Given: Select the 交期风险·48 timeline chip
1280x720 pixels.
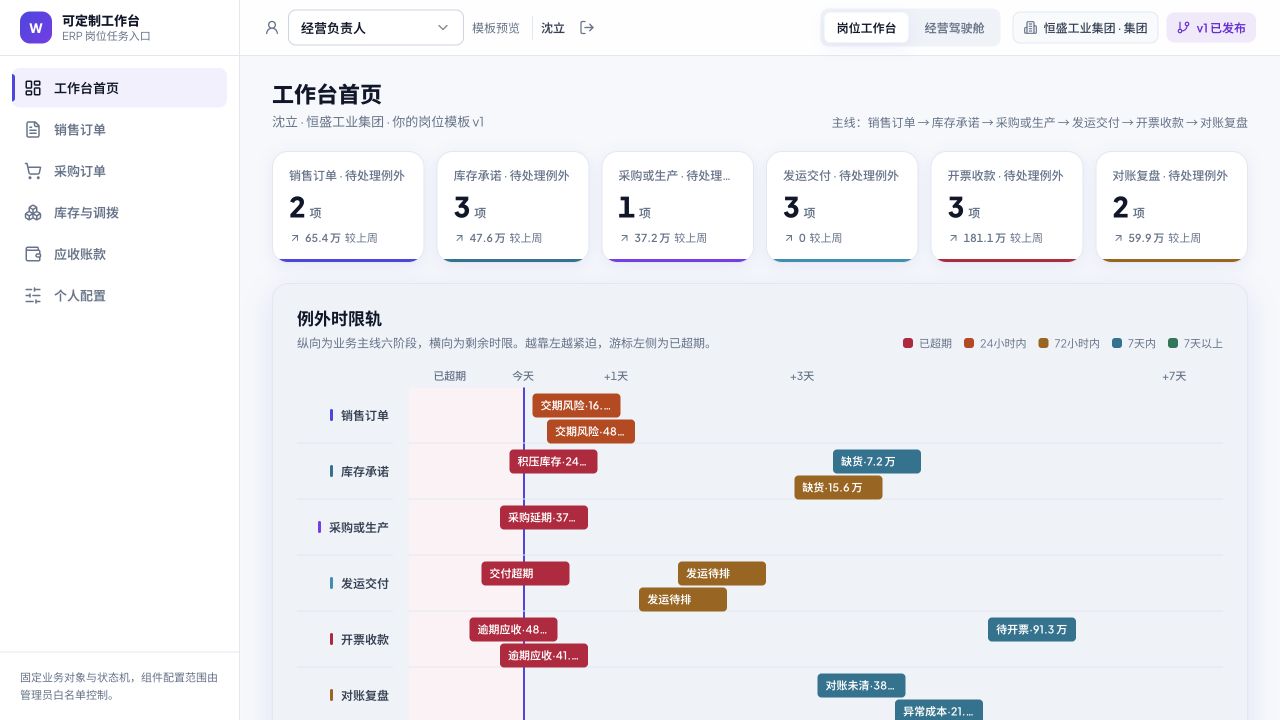Looking at the screenshot, I should [x=590, y=431].
